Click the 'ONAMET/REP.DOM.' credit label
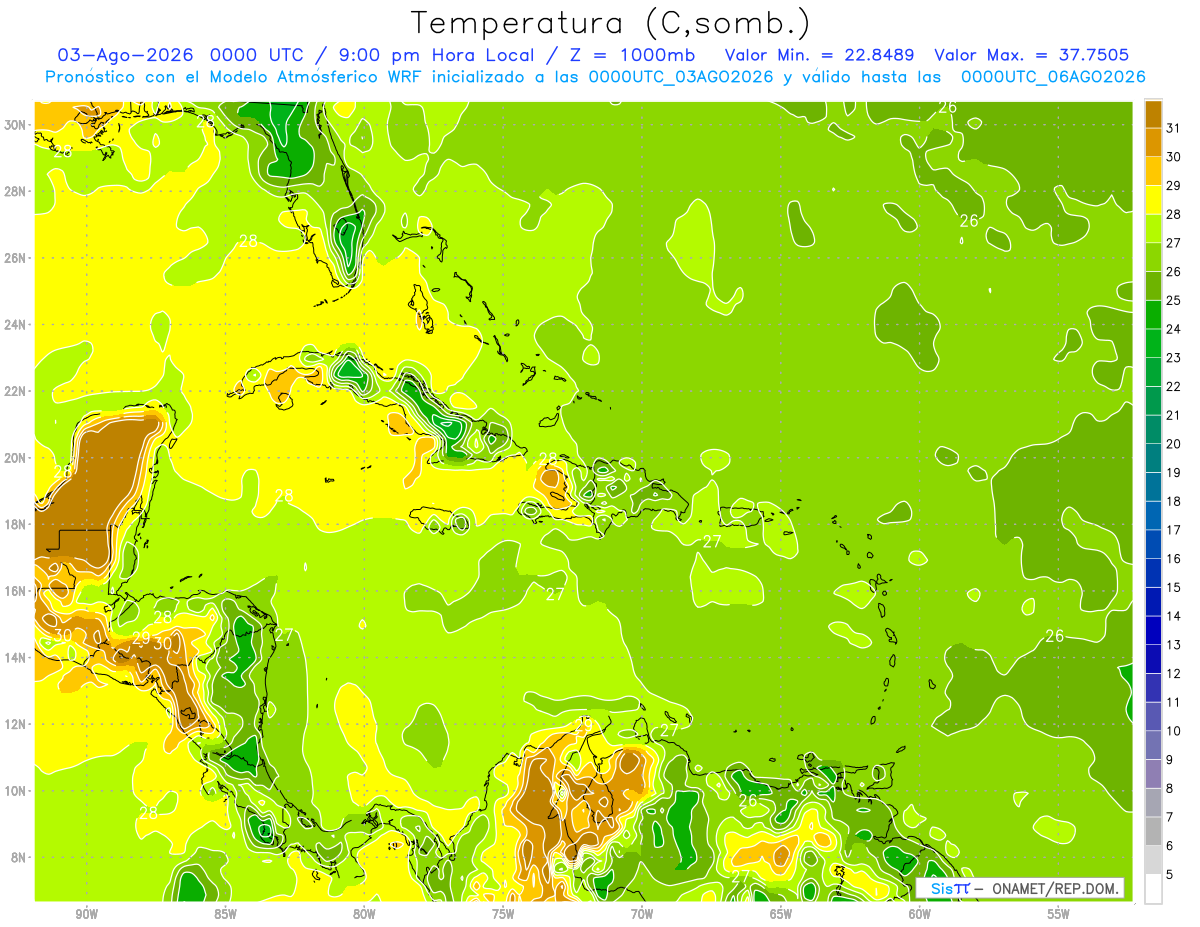Screen dimensions: 1200x927 (1054, 888)
